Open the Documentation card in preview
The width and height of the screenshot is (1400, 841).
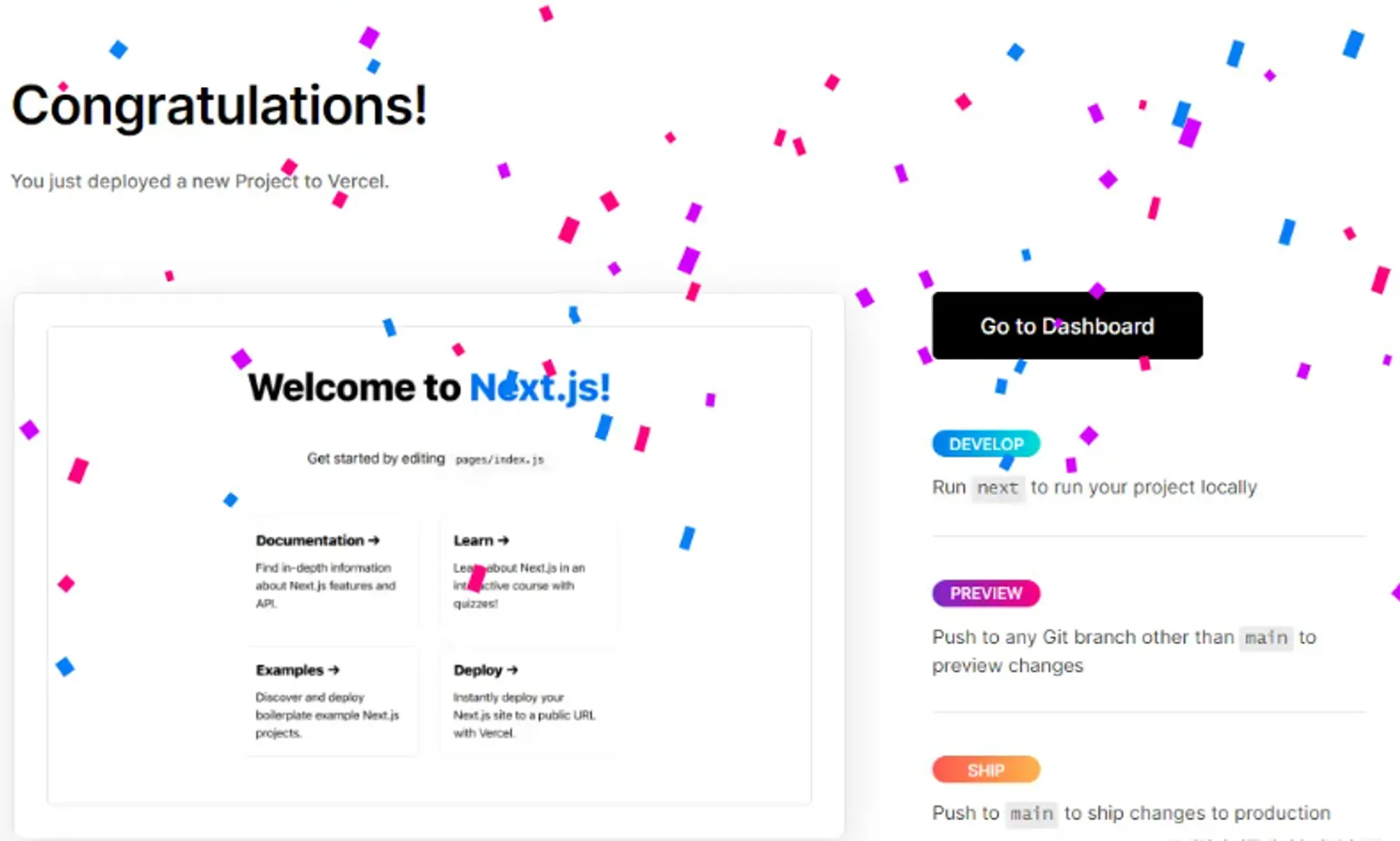point(332,571)
